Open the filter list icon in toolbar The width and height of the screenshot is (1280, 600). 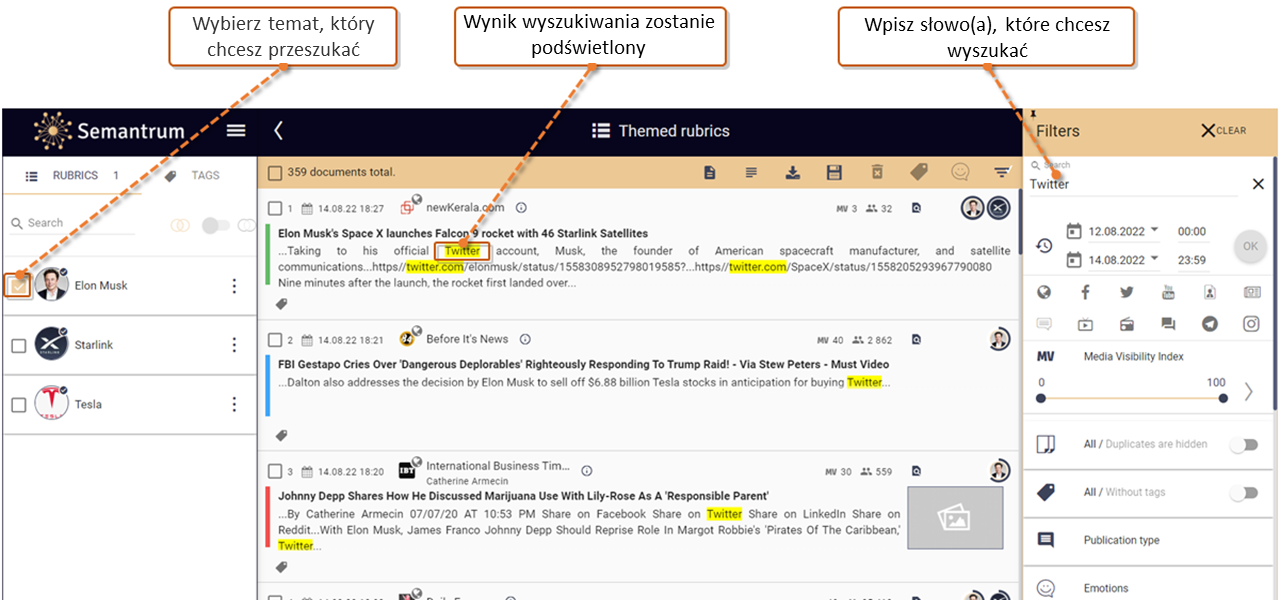click(x=1002, y=173)
